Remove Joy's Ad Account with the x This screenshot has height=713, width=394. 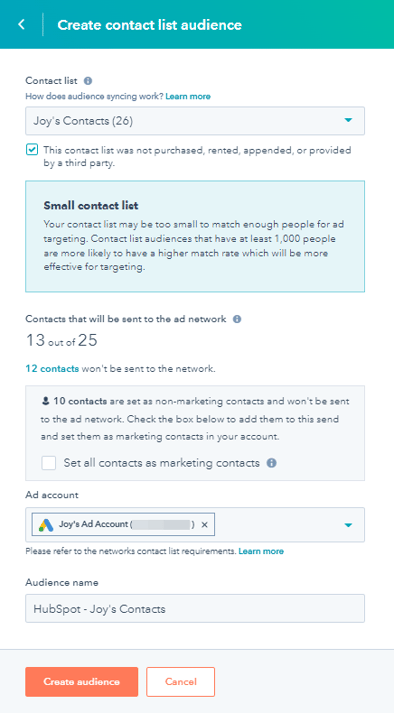204,525
